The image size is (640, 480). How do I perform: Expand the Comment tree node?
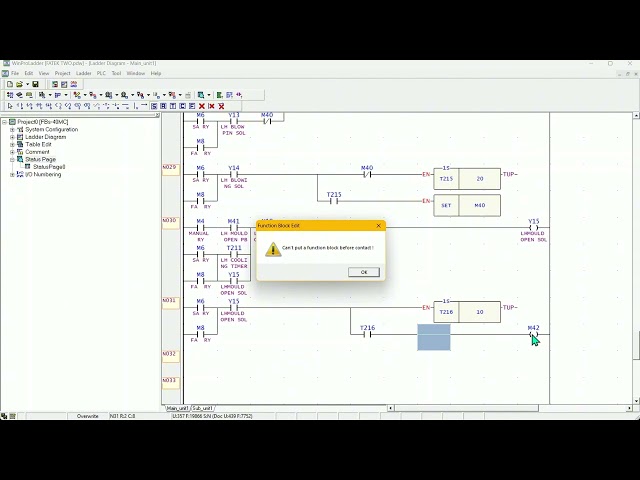[12, 152]
